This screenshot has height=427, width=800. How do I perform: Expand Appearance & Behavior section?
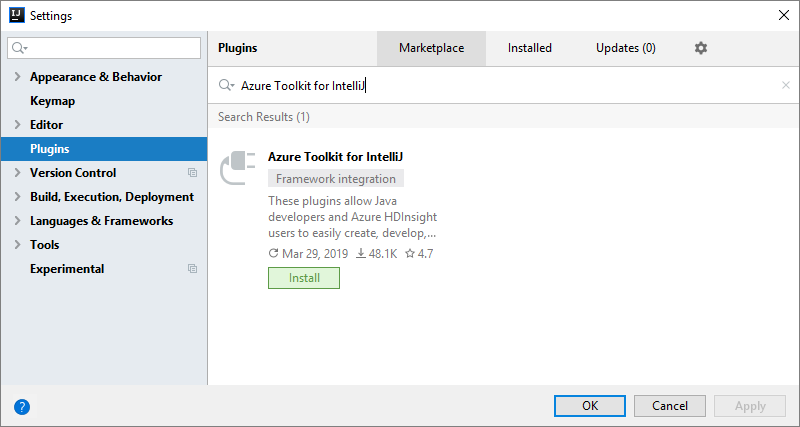[x=17, y=77]
